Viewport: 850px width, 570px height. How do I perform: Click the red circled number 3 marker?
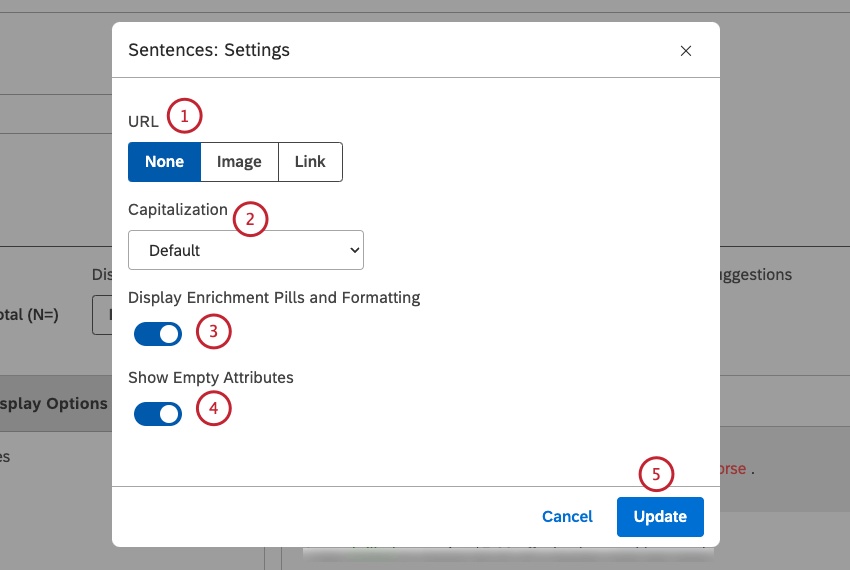tap(214, 332)
